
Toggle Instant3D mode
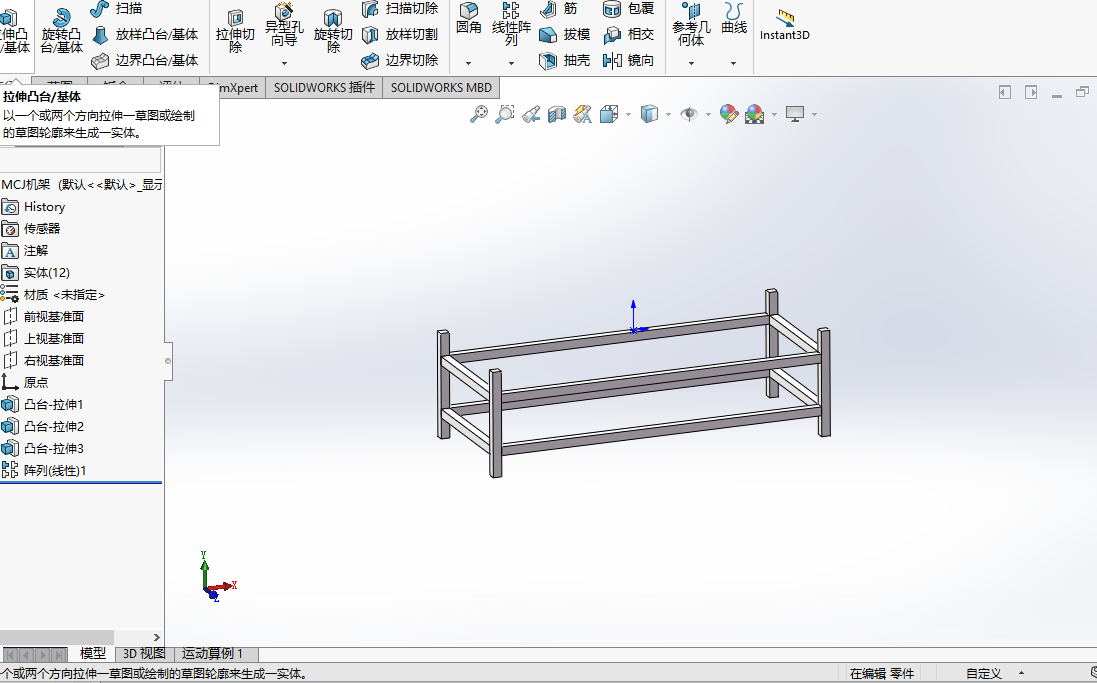(x=785, y=26)
